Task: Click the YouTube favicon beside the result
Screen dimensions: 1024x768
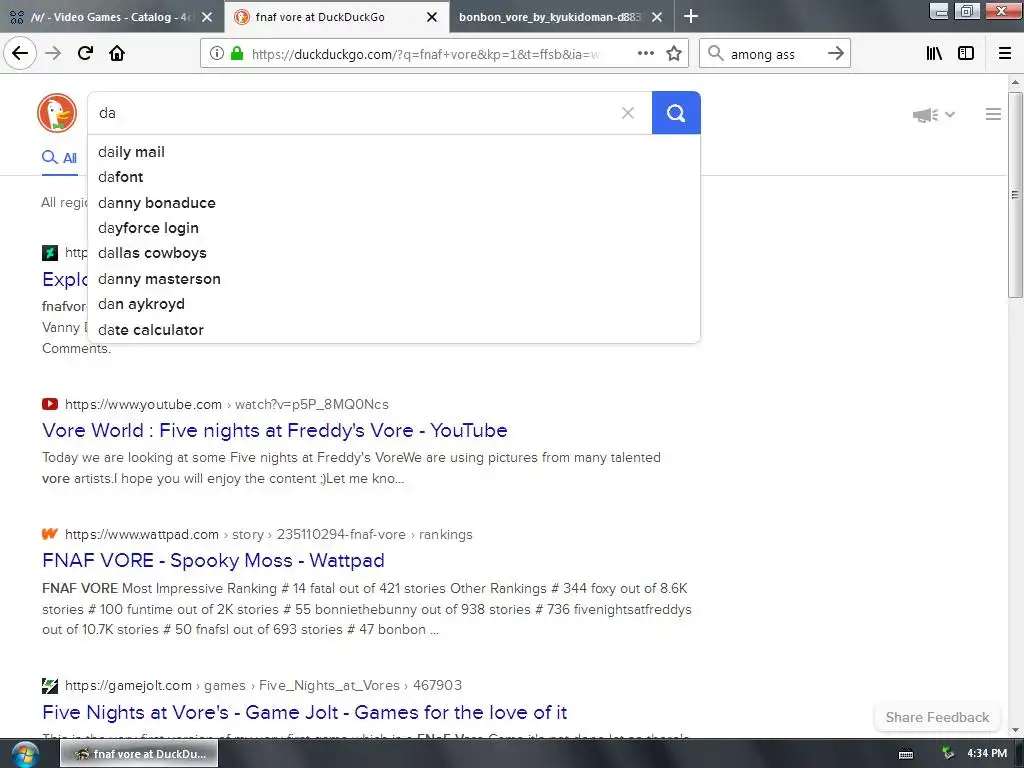Action: [x=50, y=404]
